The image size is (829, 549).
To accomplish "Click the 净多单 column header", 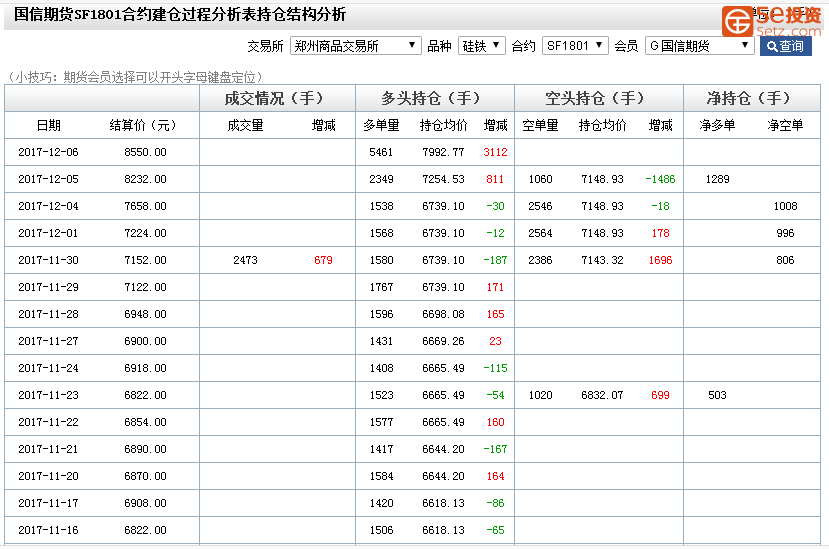I will click(x=717, y=125).
